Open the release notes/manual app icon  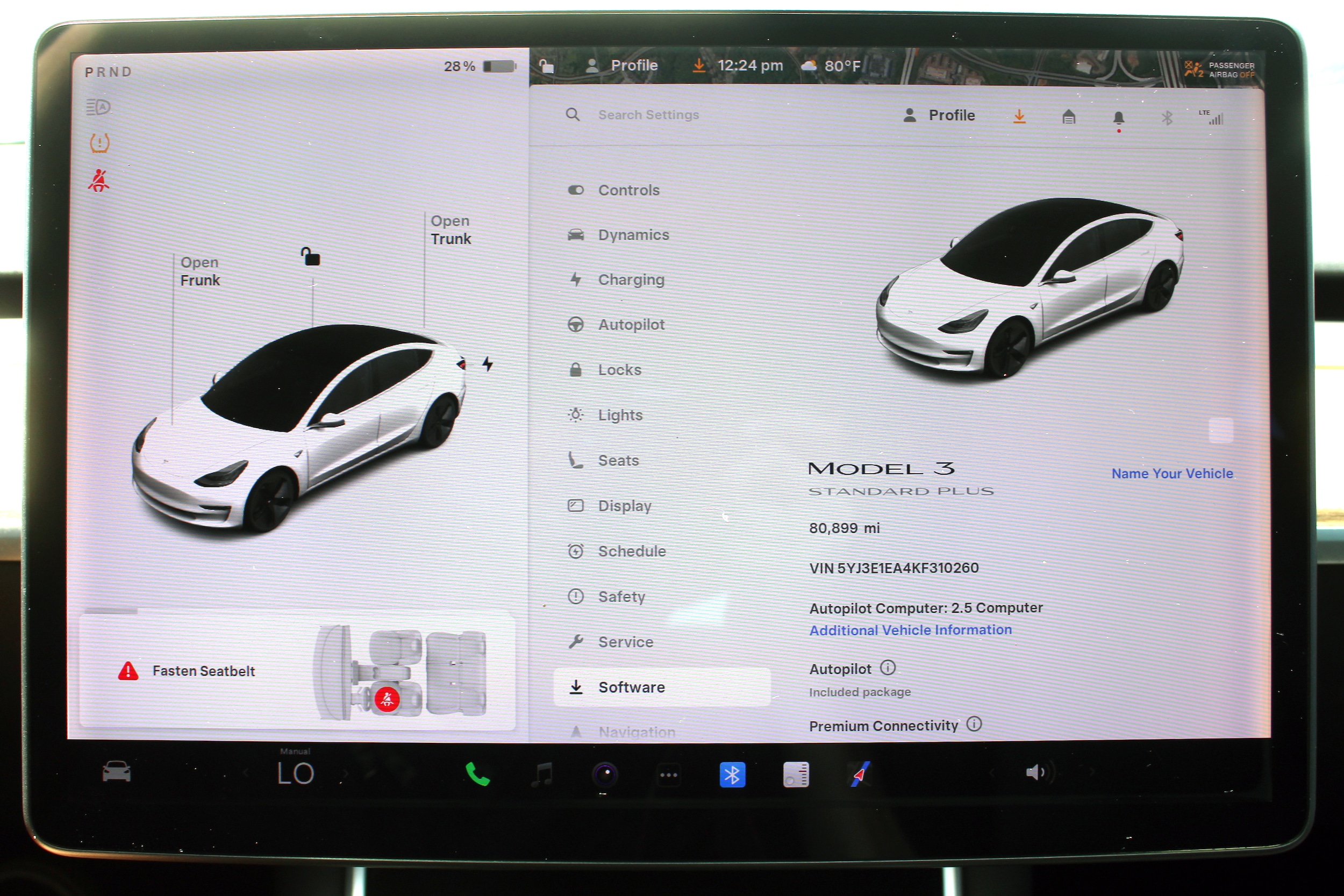click(x=796, y=775)
